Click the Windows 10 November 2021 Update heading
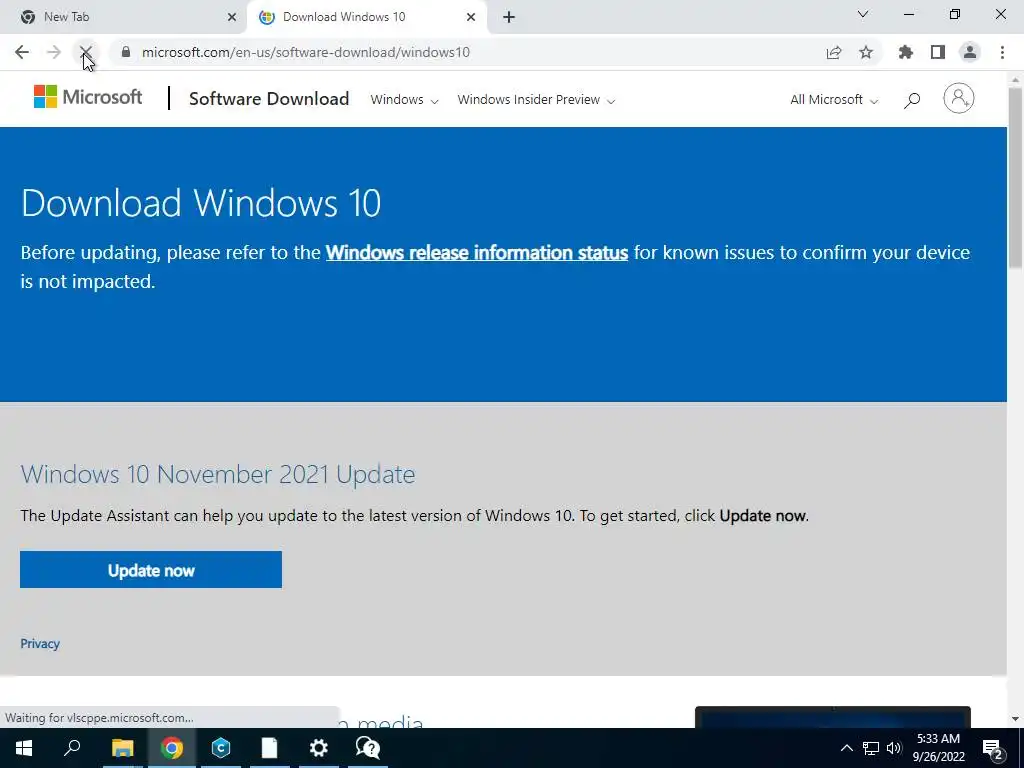The width and height of the screenshot is (1024, 768). pos(217,474)
